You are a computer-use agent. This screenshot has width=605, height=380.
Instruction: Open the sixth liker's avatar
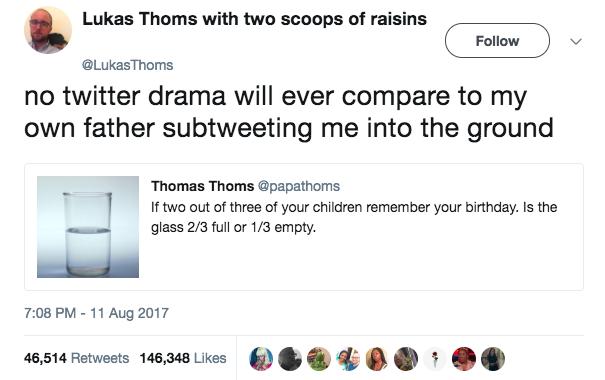pyautogui.click(x=406, y=359)
